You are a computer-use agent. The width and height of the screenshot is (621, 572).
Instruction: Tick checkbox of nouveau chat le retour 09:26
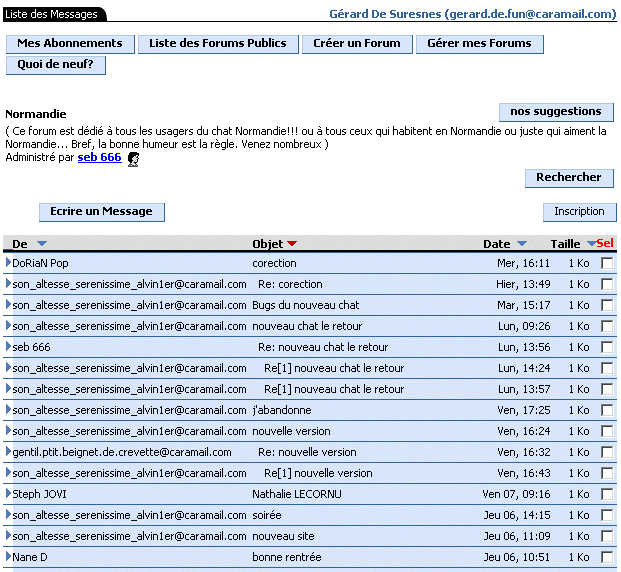click(607, 326)
